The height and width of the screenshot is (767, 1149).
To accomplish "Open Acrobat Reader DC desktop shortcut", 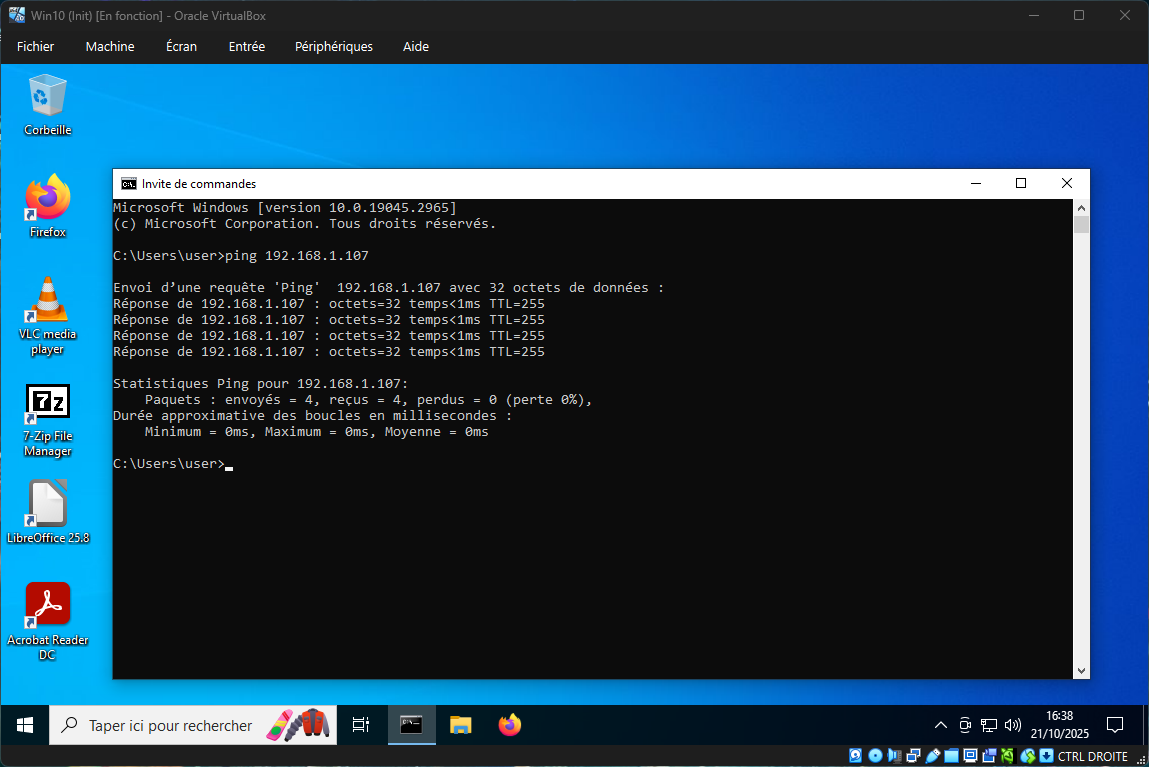I will (47, 606).
